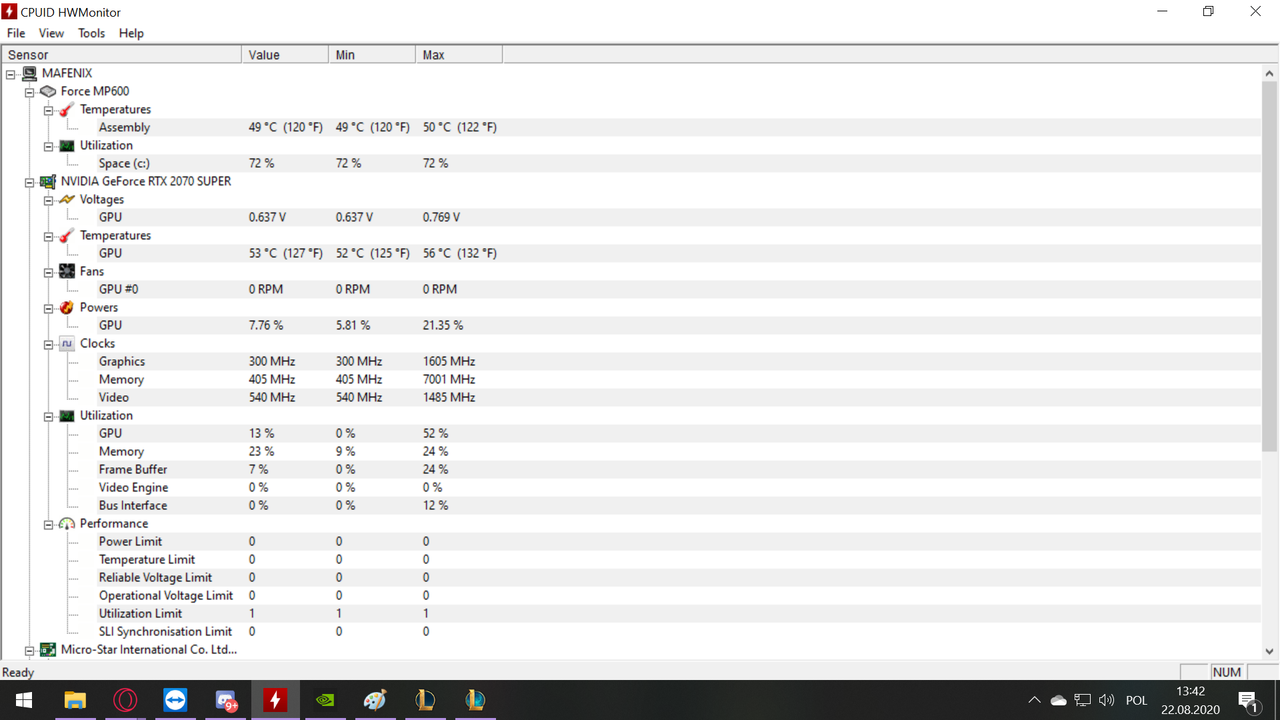Viewport: 1280px width, 720px height.
Task: Click the Voltages wave icon
Action: pos(66,199)
